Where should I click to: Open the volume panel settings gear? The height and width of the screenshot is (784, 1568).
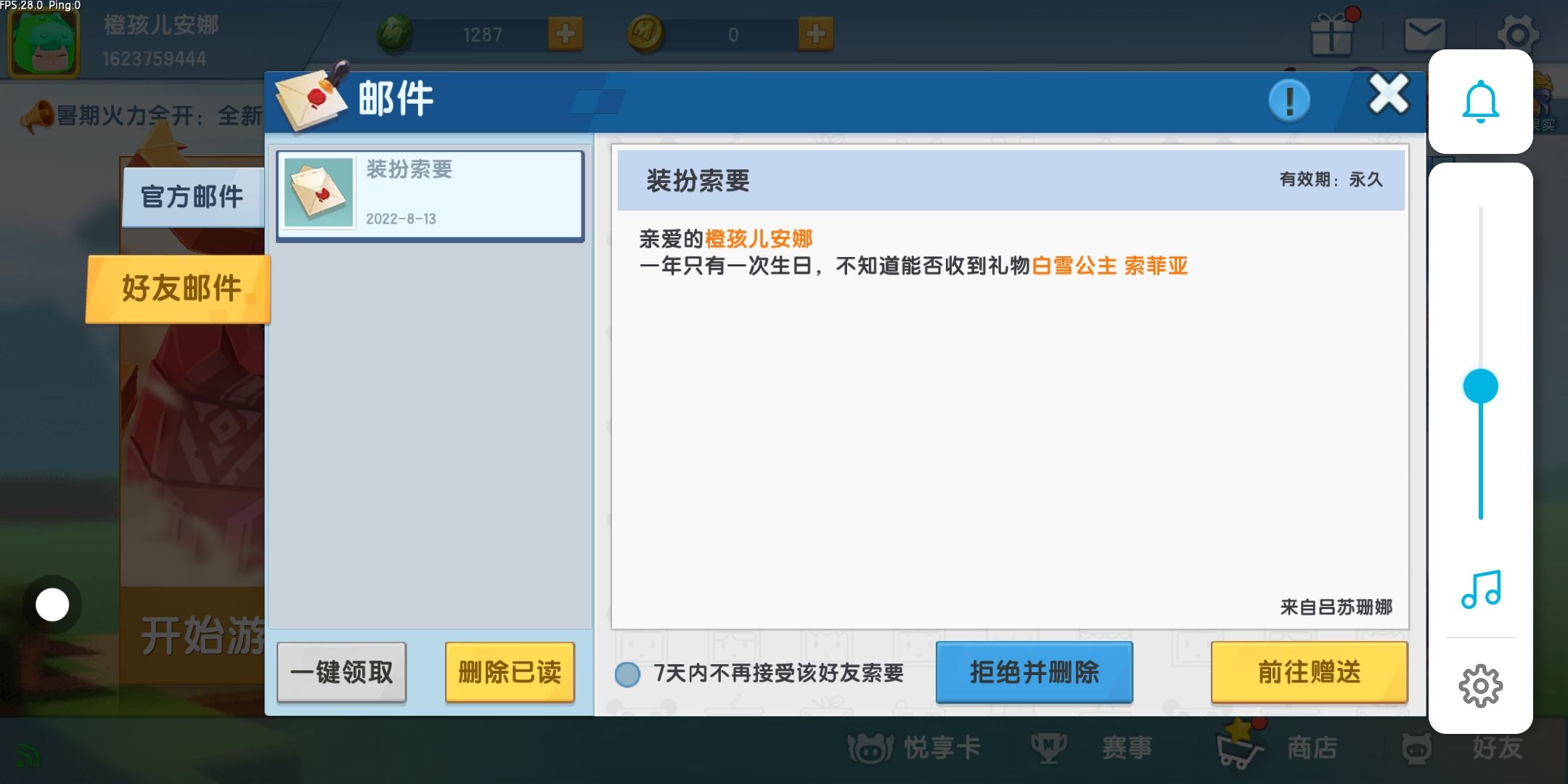point(1480,686)
